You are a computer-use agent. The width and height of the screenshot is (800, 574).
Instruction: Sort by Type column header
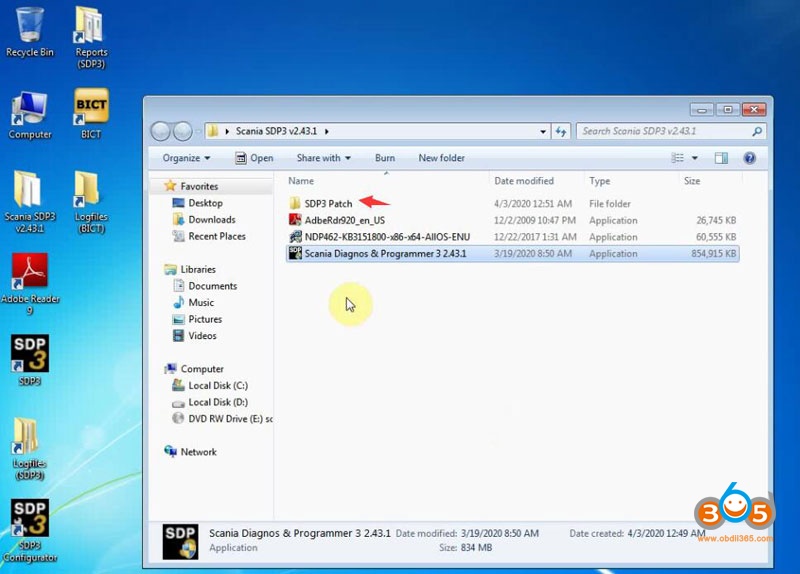[x=599, y=181]
